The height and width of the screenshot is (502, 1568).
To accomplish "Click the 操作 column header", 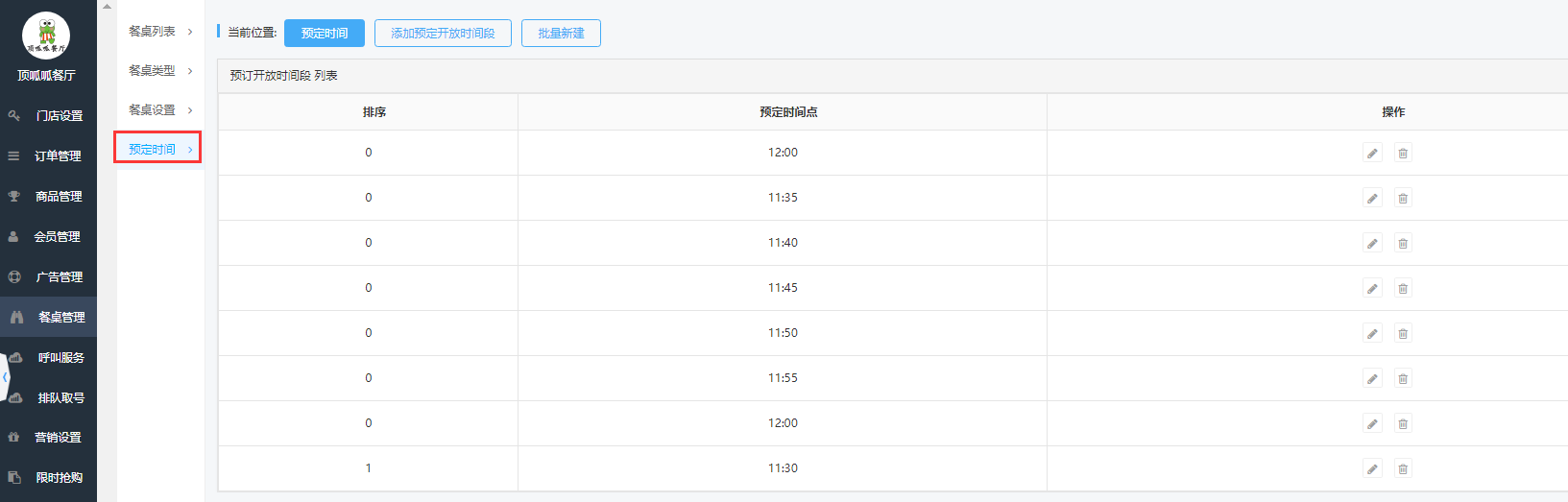I will (x=1393, y=112).
